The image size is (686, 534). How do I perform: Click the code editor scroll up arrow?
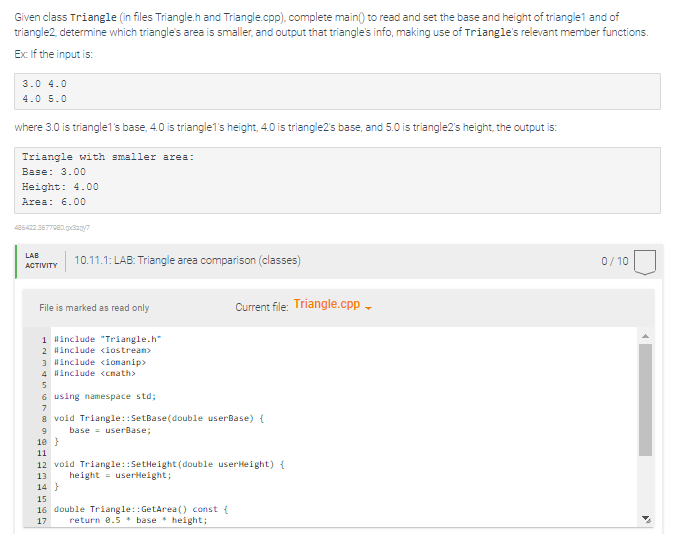645,336
